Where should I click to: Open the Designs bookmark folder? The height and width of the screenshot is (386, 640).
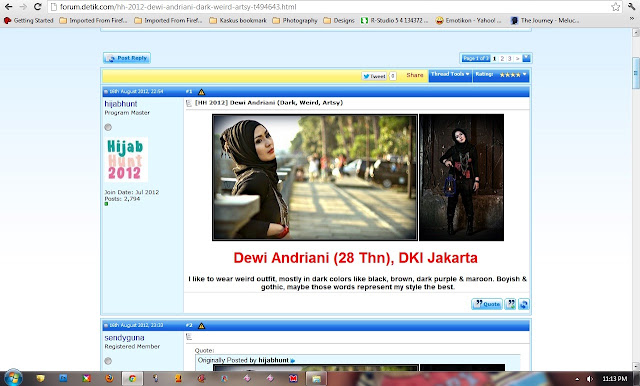[339, 20]
